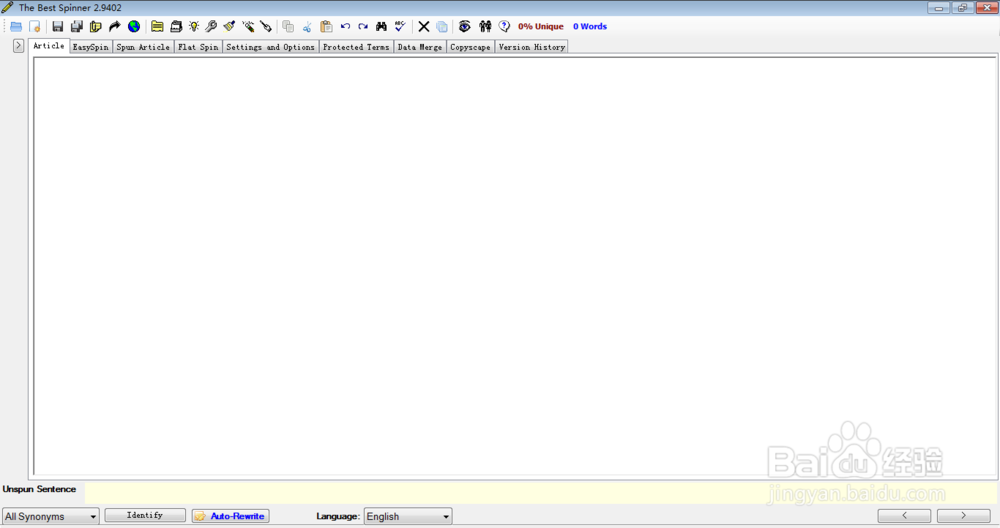Screen dimensions: 1000x528
Task: Click the eye icon in toolbar
Action: pos(465,27)
